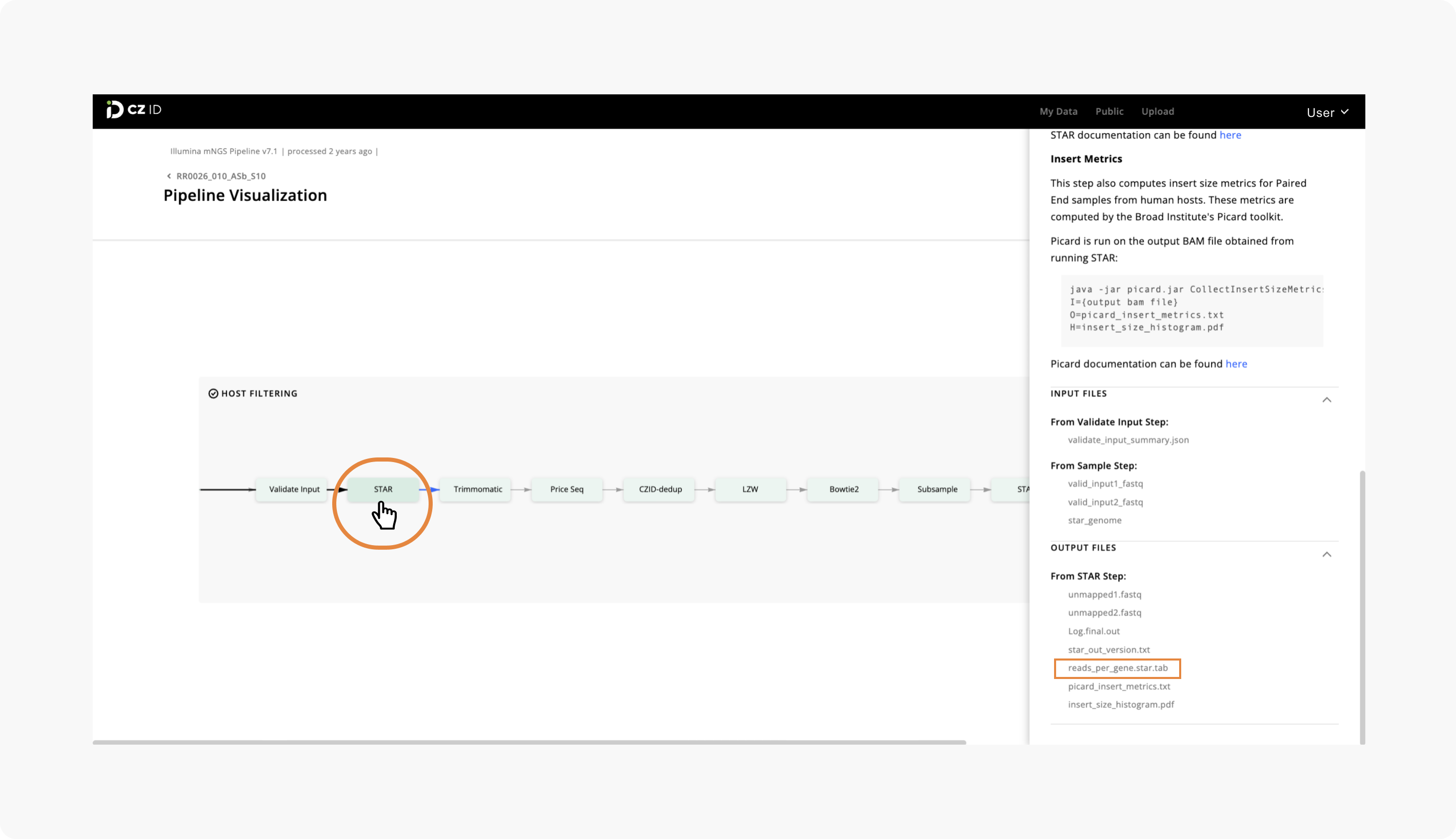
Task: Download the Log.final.out output file
Action: click(1094, 631)
